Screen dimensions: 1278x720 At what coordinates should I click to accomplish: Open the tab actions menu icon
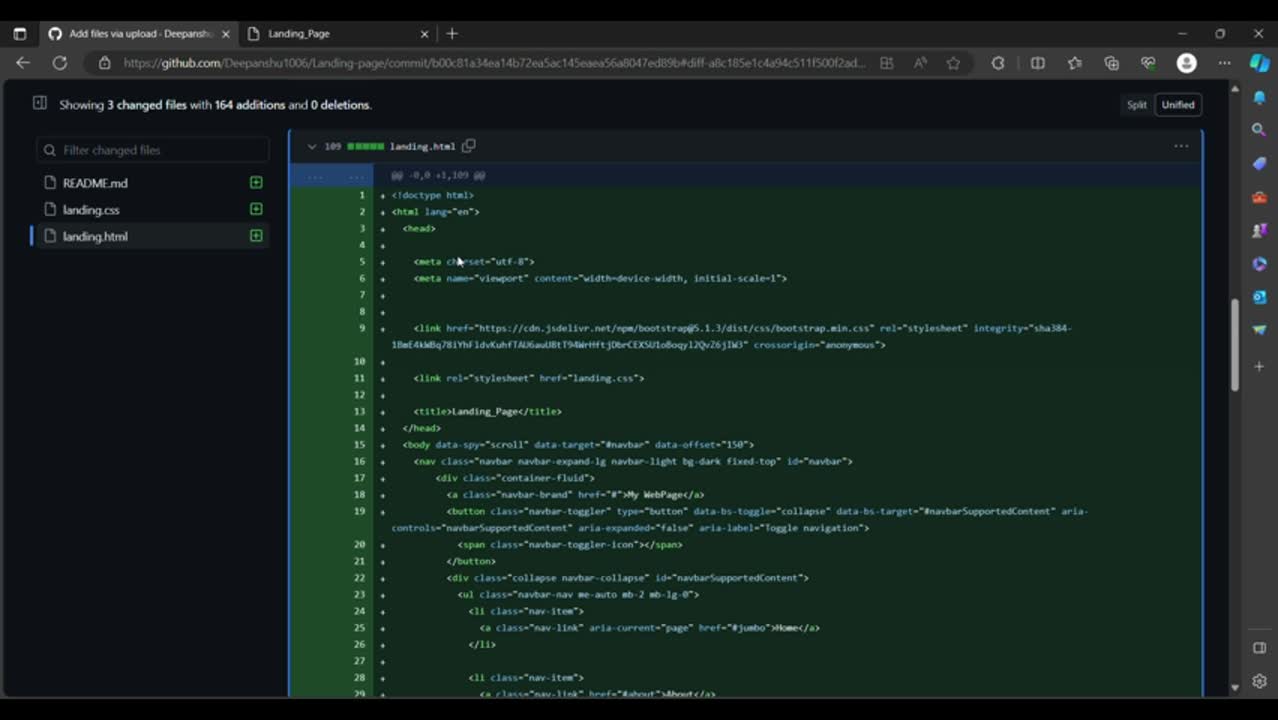pos(19,33)
